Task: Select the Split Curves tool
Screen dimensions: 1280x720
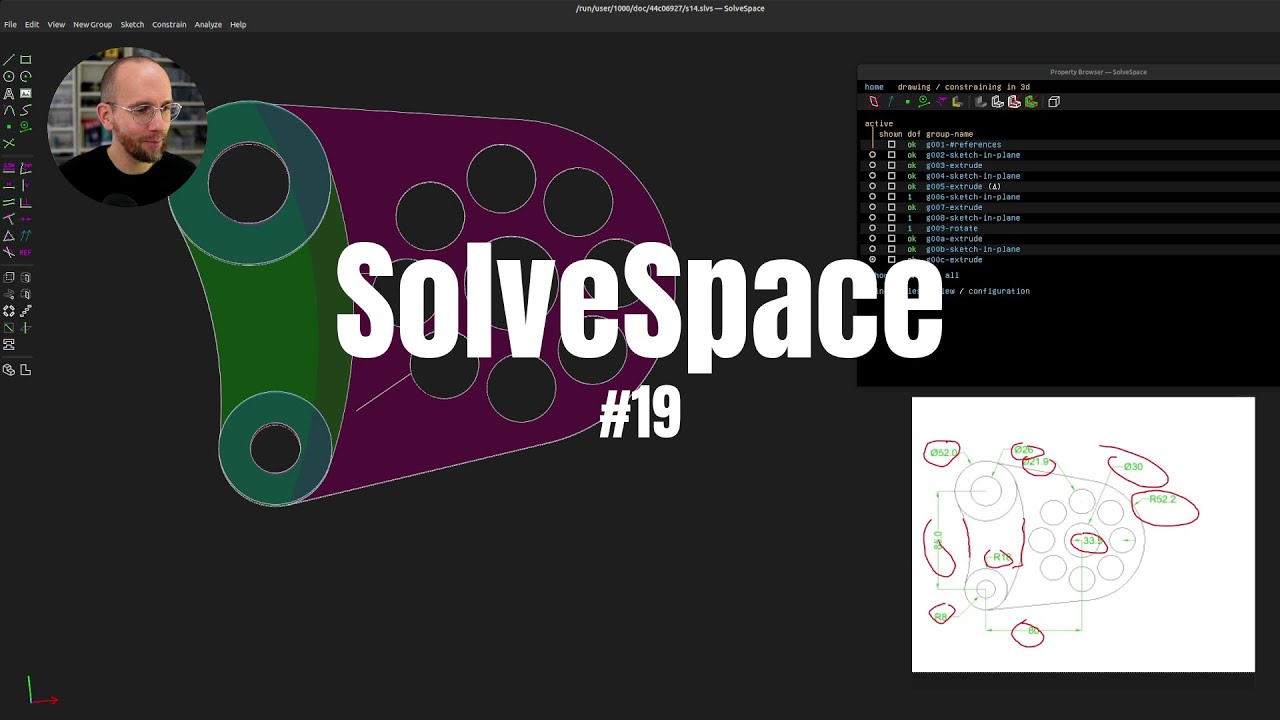Action: 9,143
